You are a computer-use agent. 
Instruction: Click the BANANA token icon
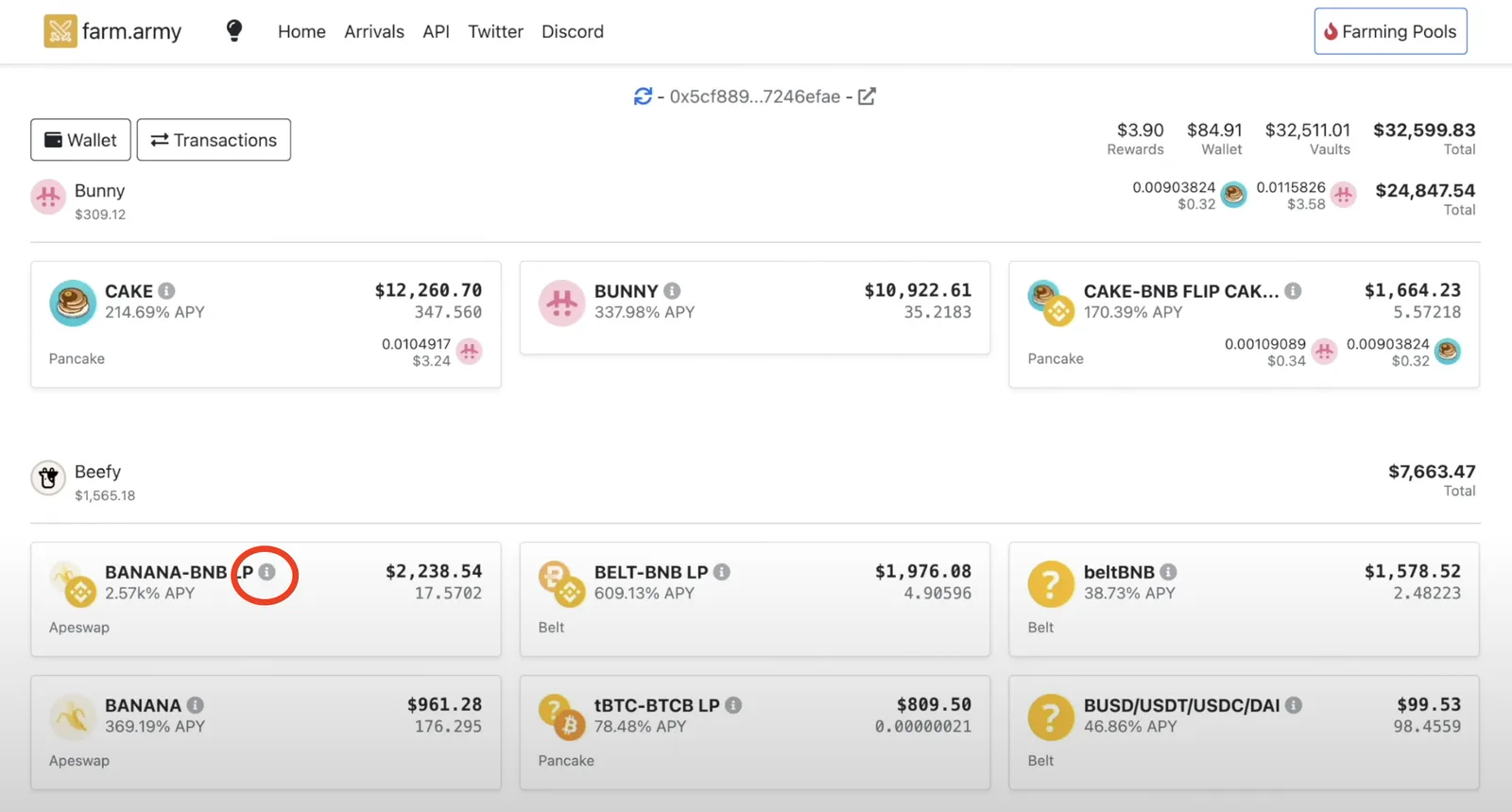[73, 717]
